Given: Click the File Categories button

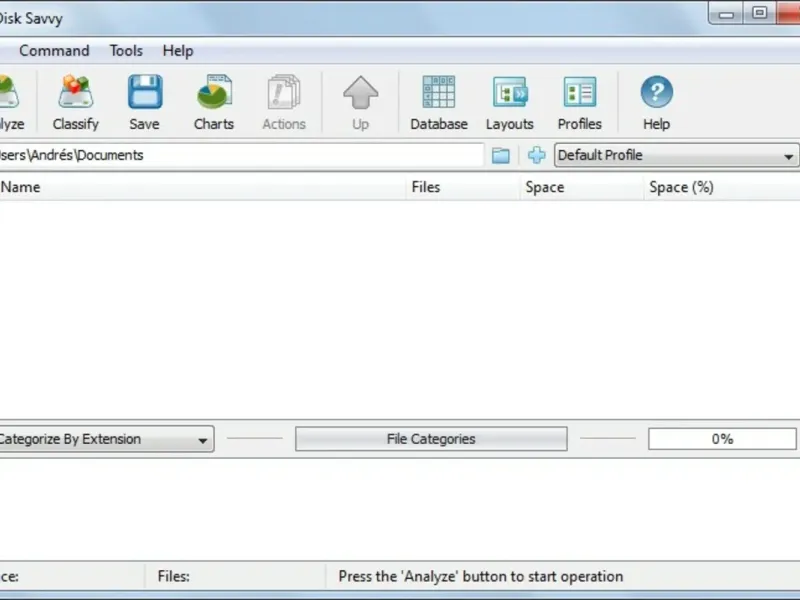Looking at the screenshot, I should [x=431, y=439].
